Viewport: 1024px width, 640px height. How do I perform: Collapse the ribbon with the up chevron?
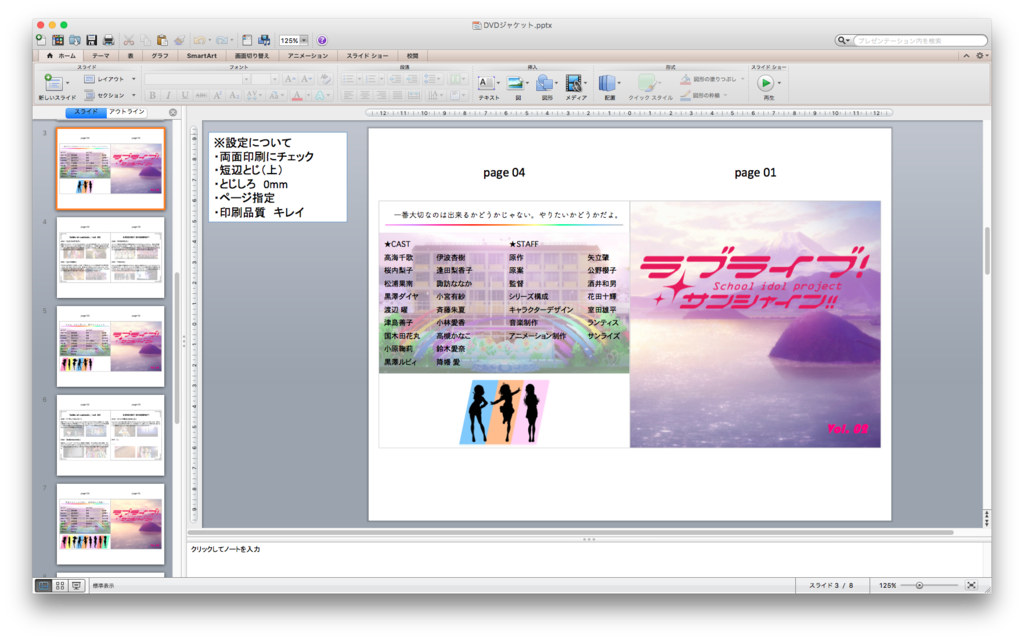coord(966,56)
